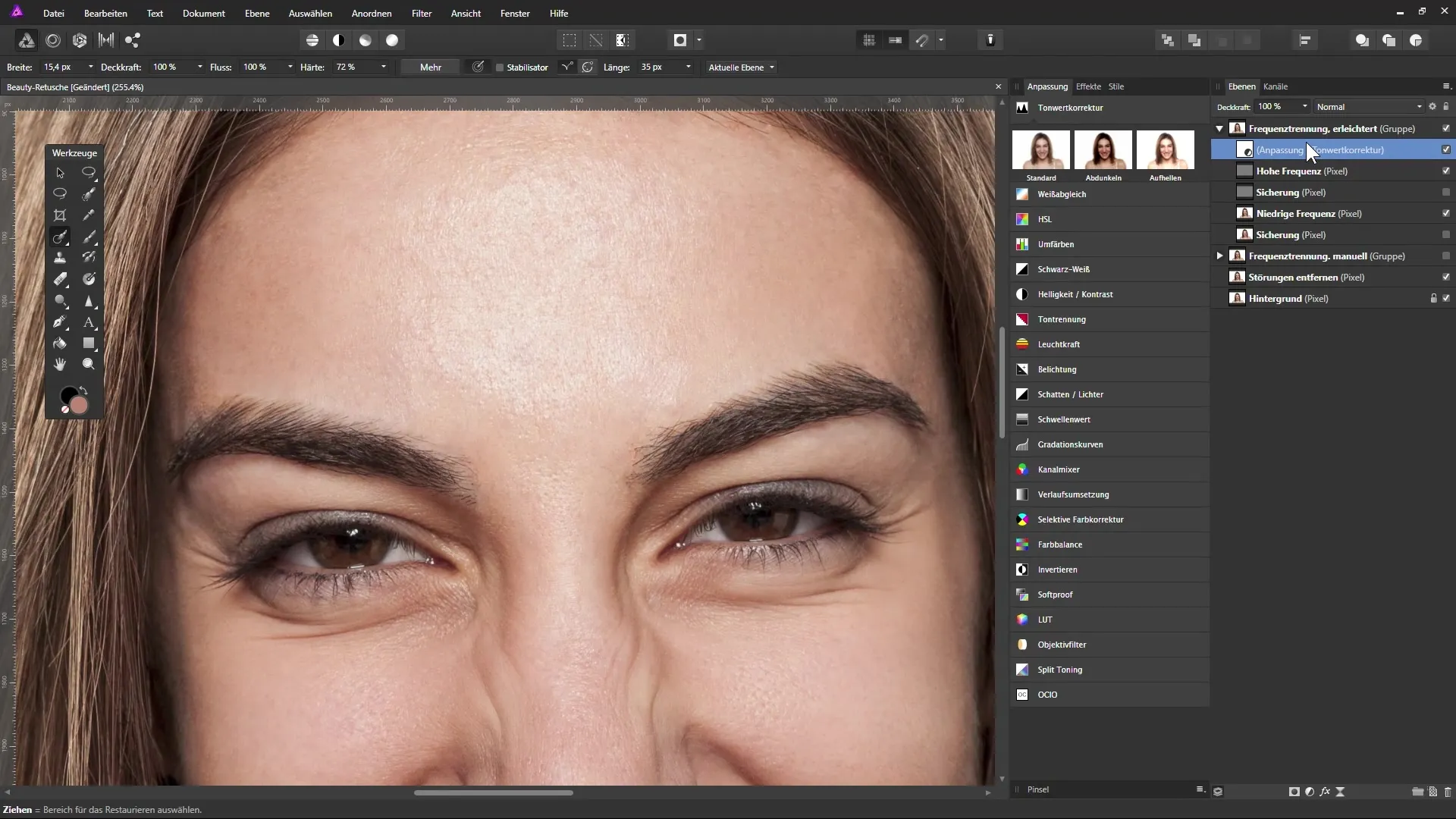
Task: Open layer effects fx icon
Action: [1325, 791]
